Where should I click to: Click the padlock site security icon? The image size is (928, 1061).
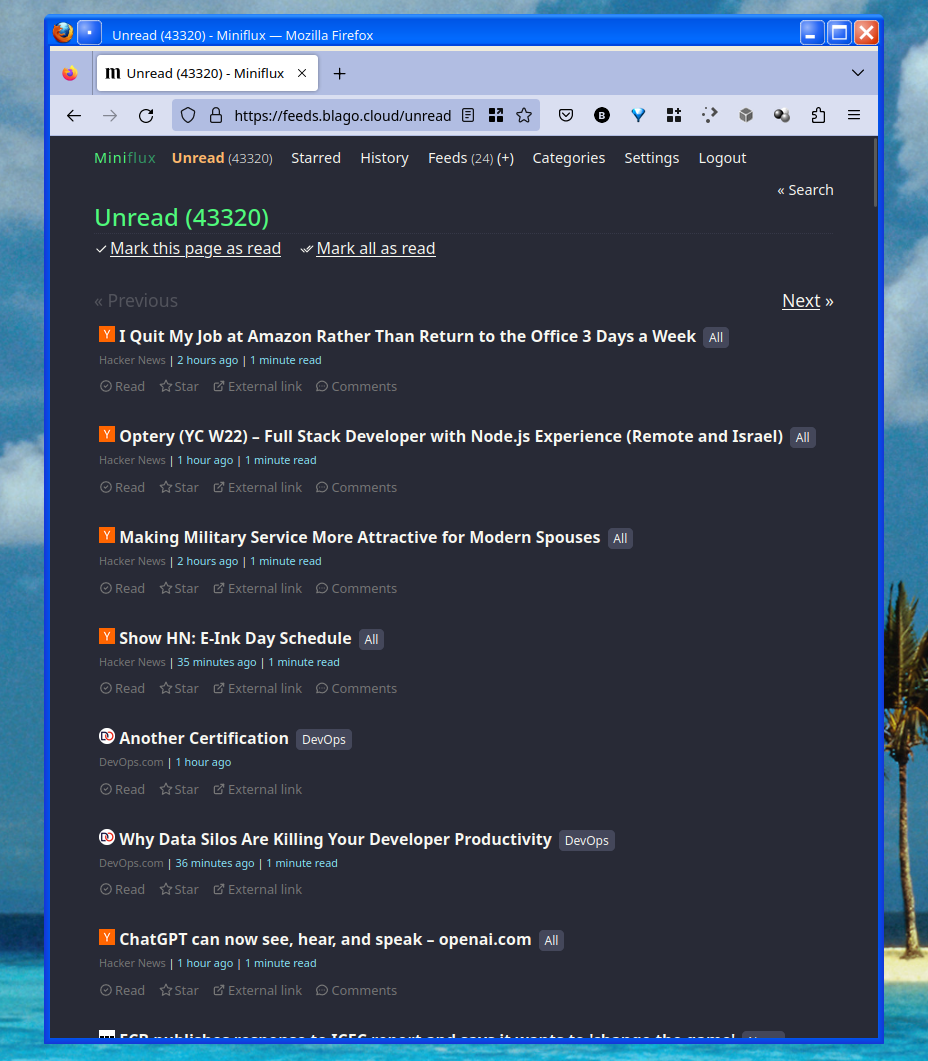[216, 116]
